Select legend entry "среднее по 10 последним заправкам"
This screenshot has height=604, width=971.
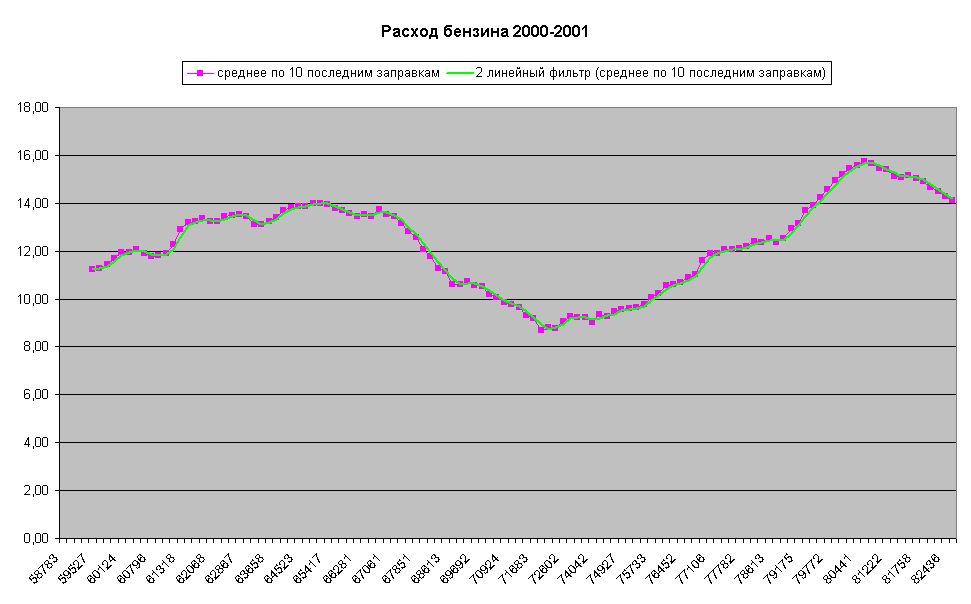328,73
